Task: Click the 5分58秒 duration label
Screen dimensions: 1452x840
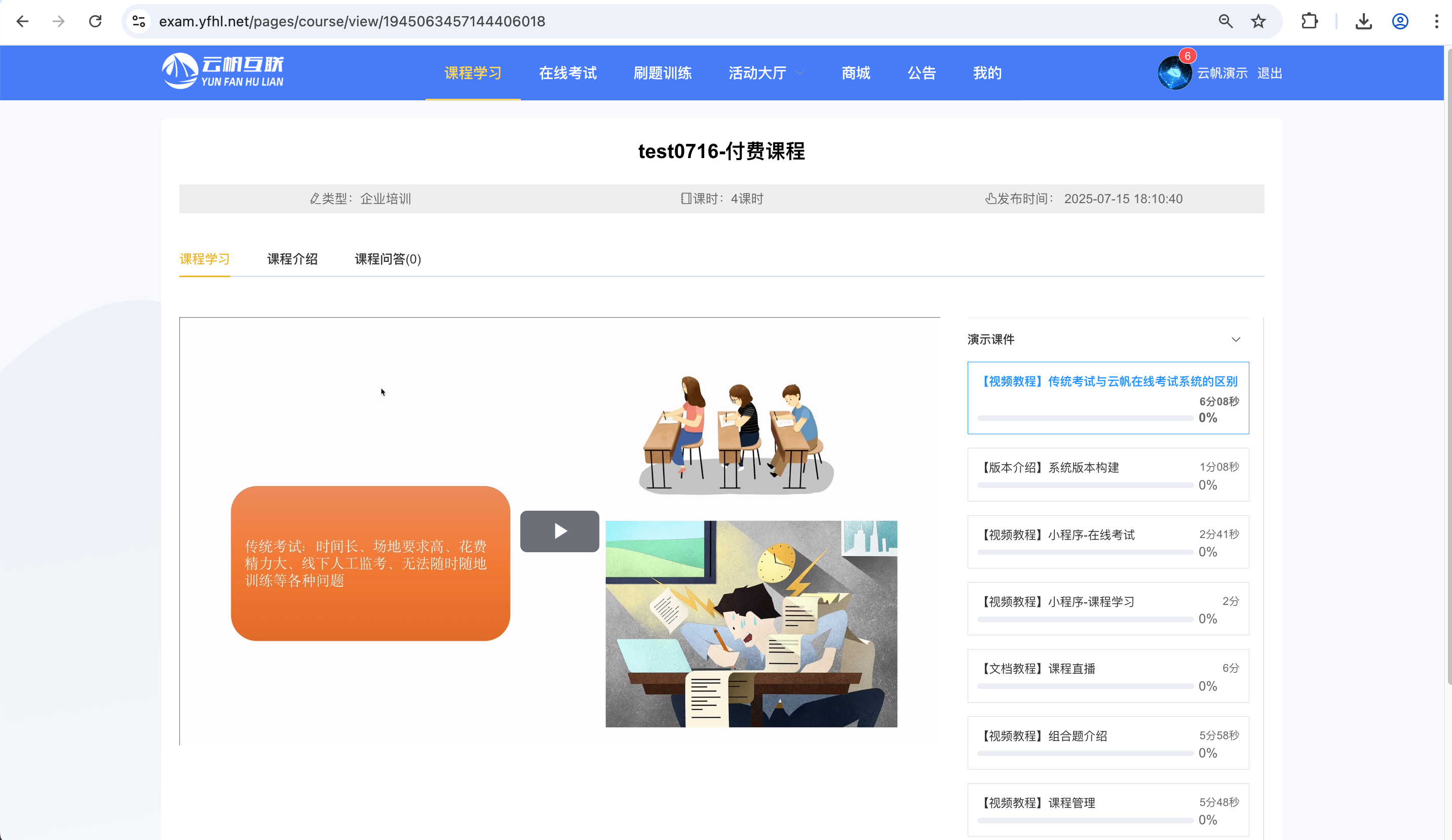Action: [1218, 735]
